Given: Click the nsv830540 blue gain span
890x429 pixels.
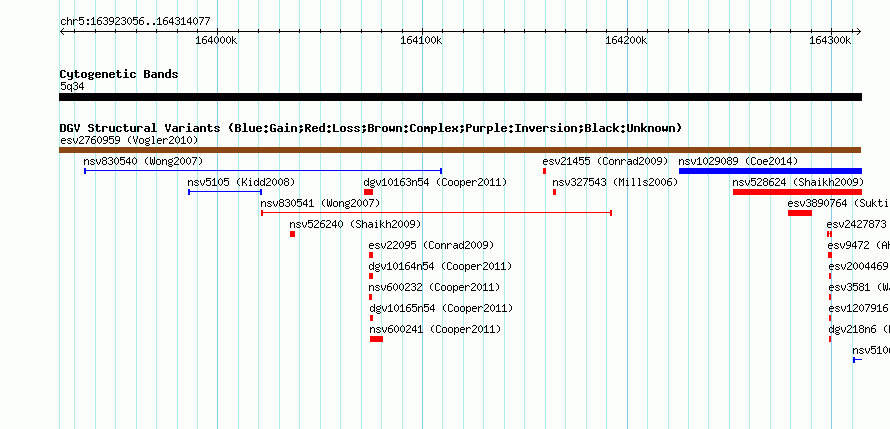Looking at the screenshot, I should pyautogui.click(x=263, y=171).
